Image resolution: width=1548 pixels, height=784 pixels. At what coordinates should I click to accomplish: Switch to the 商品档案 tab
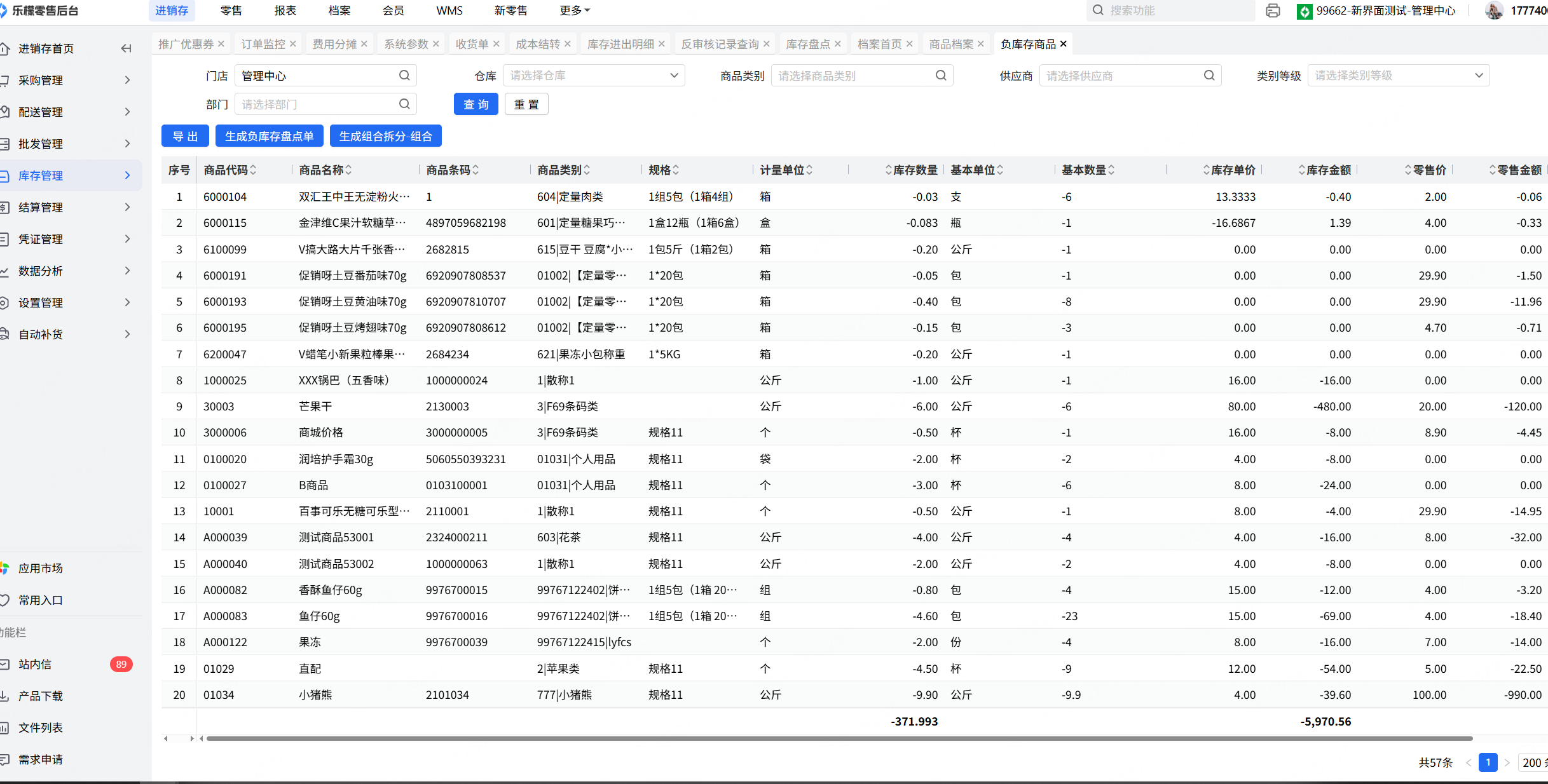[950, 44]
